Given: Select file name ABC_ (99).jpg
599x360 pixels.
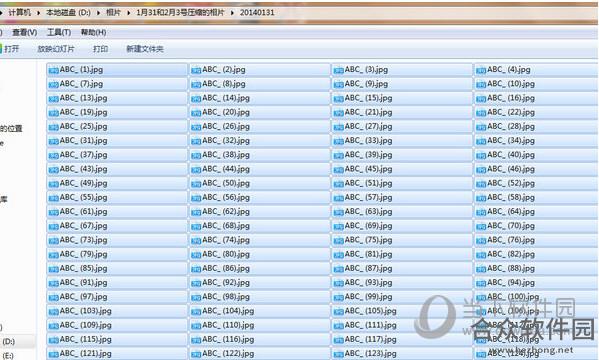Looking at the screenshot, I should point(369,297).
